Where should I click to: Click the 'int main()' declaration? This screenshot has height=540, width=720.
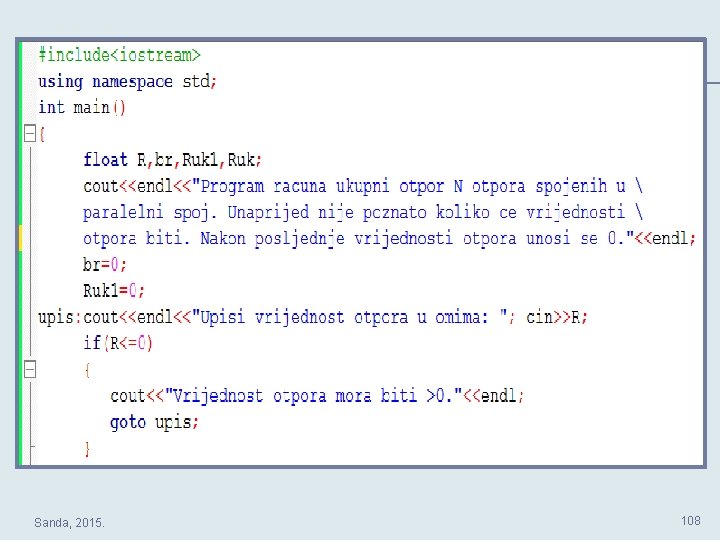pyautogui.click(x=82, y=108)
